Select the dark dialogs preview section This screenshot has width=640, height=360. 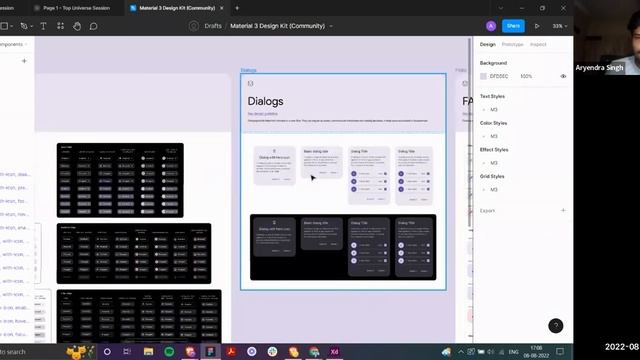[x=343, y=247]
